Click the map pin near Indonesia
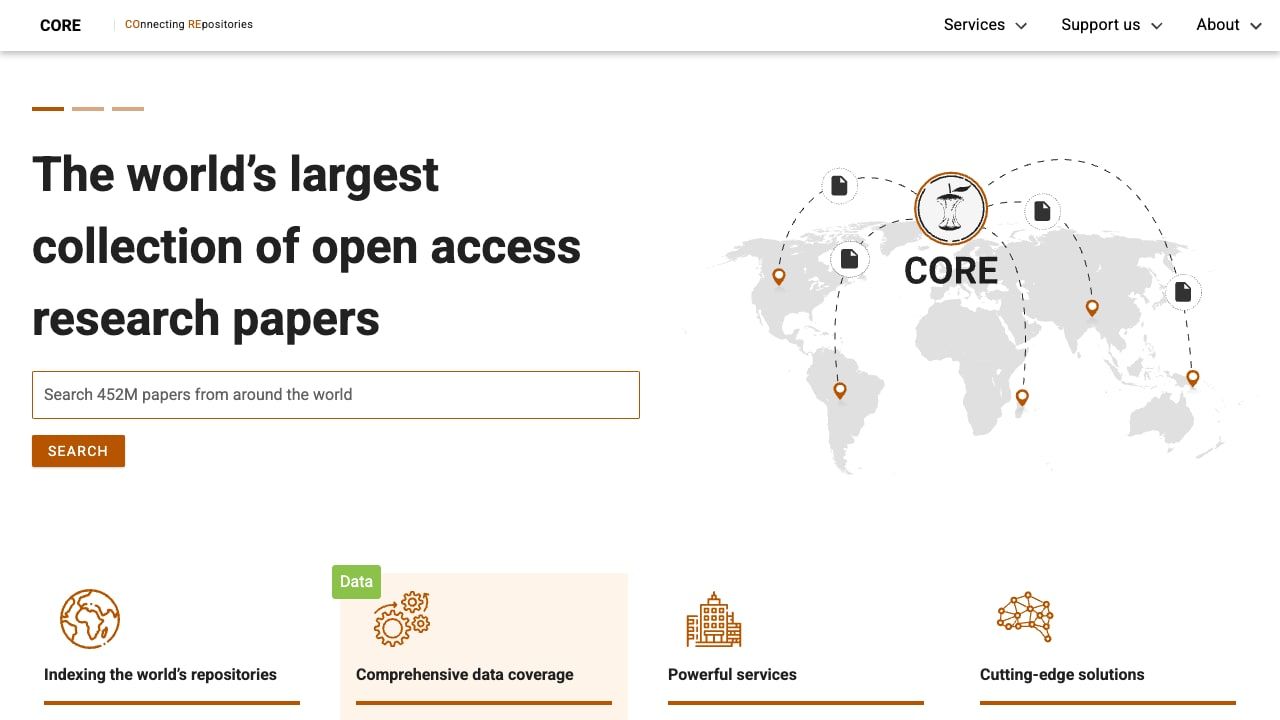The image size is (1280, 720). pos(1193,379)
